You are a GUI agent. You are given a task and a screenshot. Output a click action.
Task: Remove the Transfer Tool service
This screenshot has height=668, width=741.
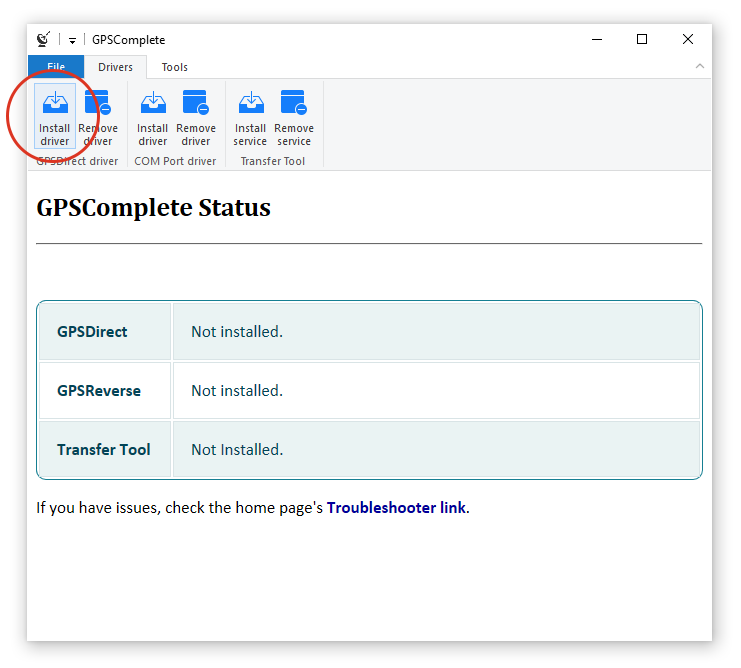coord(294,116)
